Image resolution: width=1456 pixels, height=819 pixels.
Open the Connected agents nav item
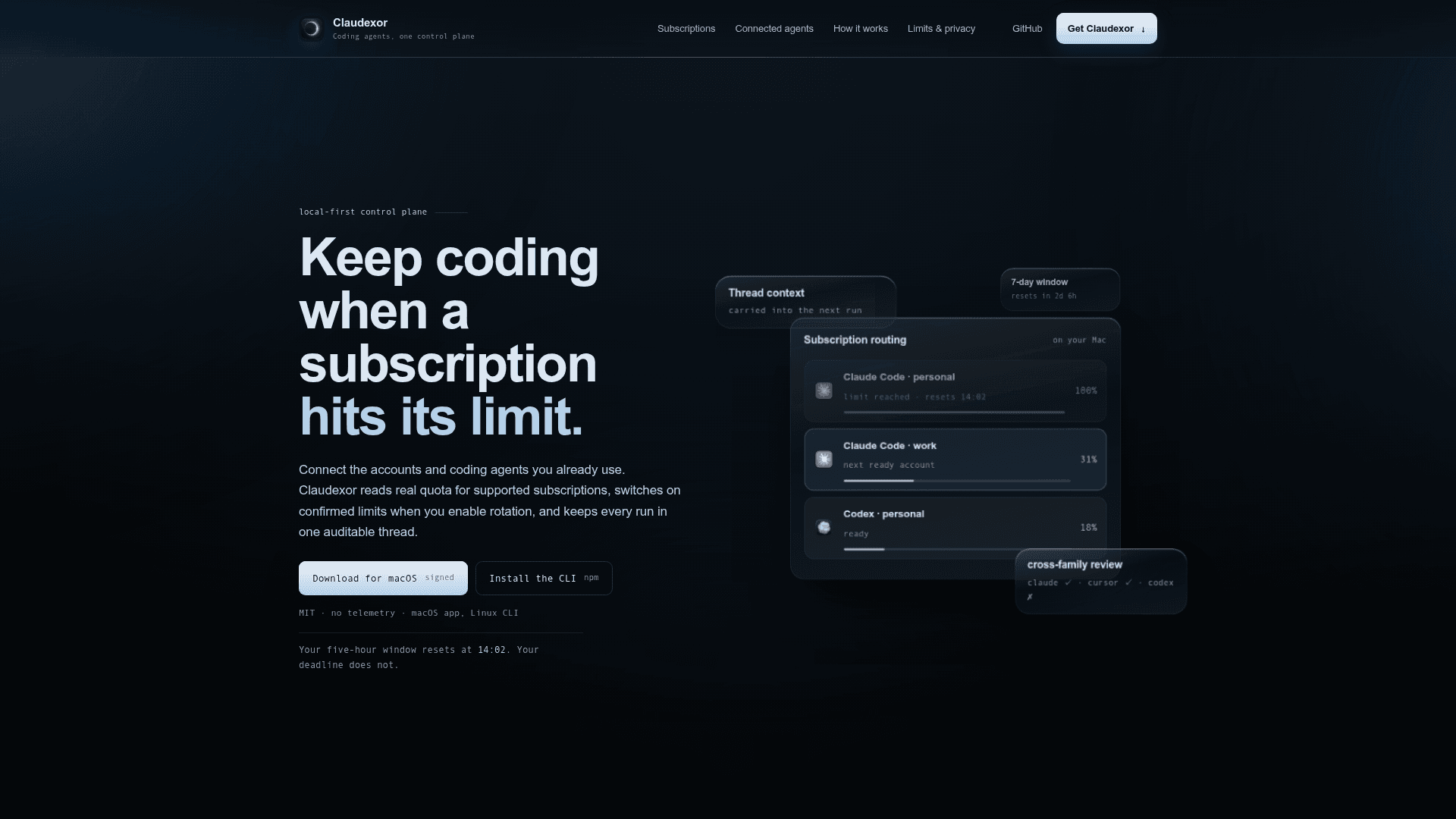coord(774,29)
